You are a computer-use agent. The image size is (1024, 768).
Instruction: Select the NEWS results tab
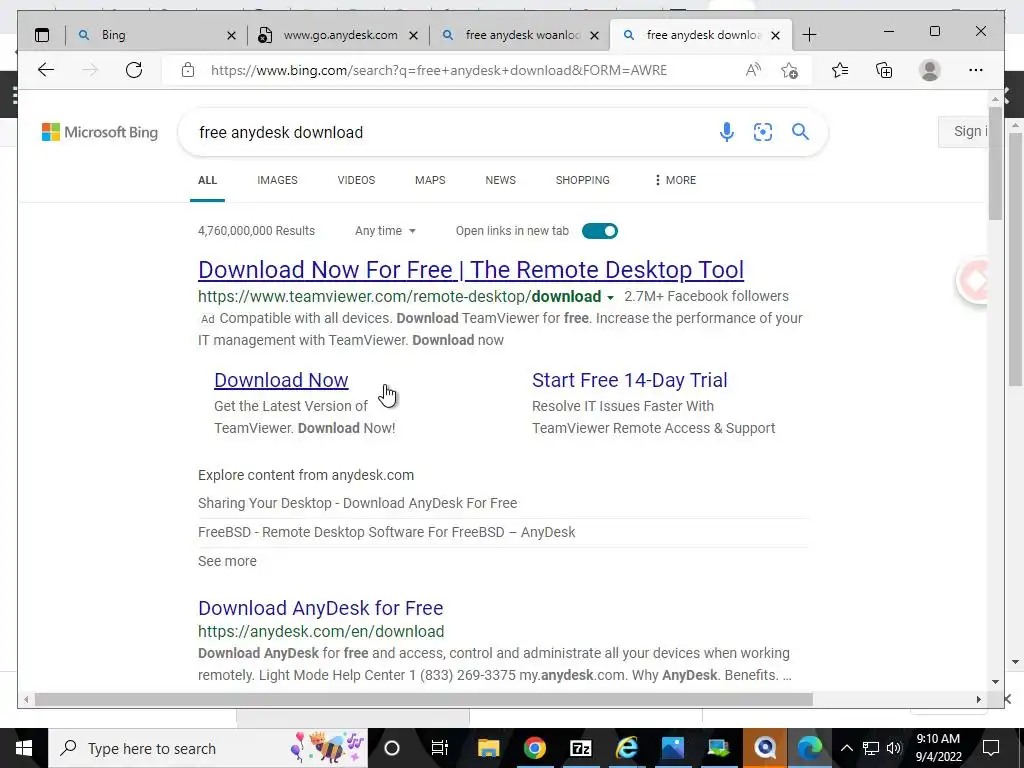click(500, 180)
